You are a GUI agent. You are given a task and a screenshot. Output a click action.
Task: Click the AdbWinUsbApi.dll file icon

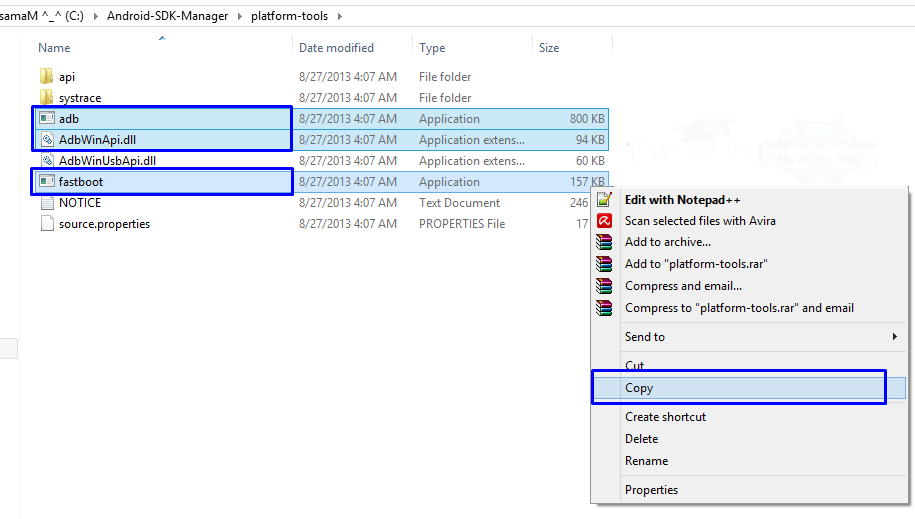[x=47, y=161]
